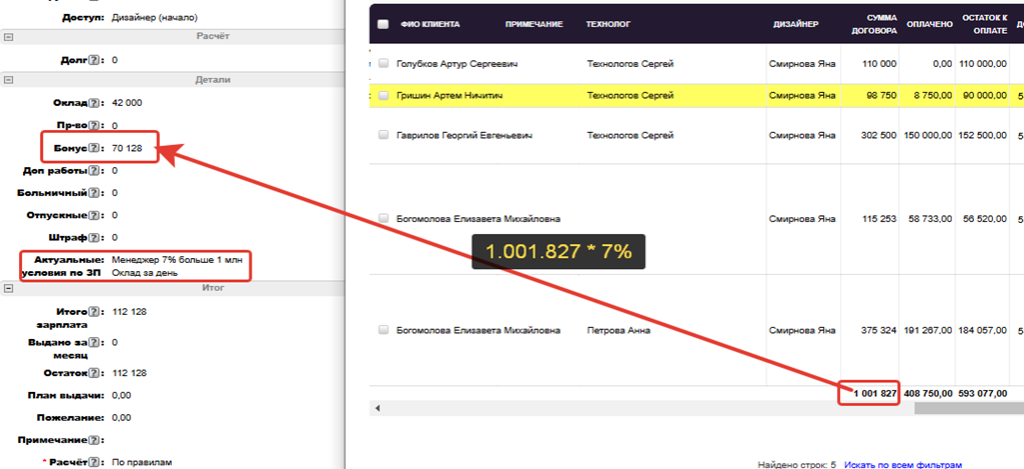Select checkbox for Гришин Артем Ничитич
The height and width of the screenshot is (469, 1024).
384,96
